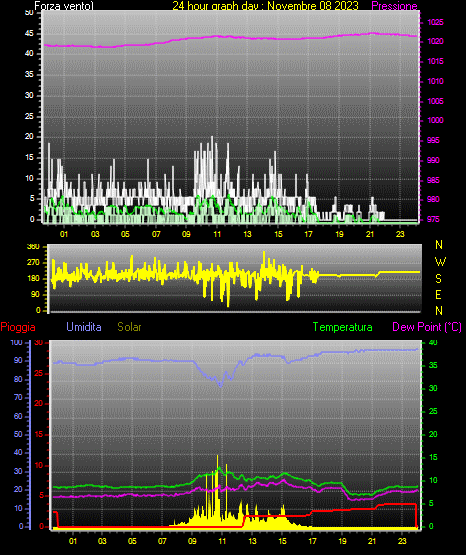466x555 pixels.
Task: Click hour 01 on bottom graph axis
Action: (x=73, y=541)
